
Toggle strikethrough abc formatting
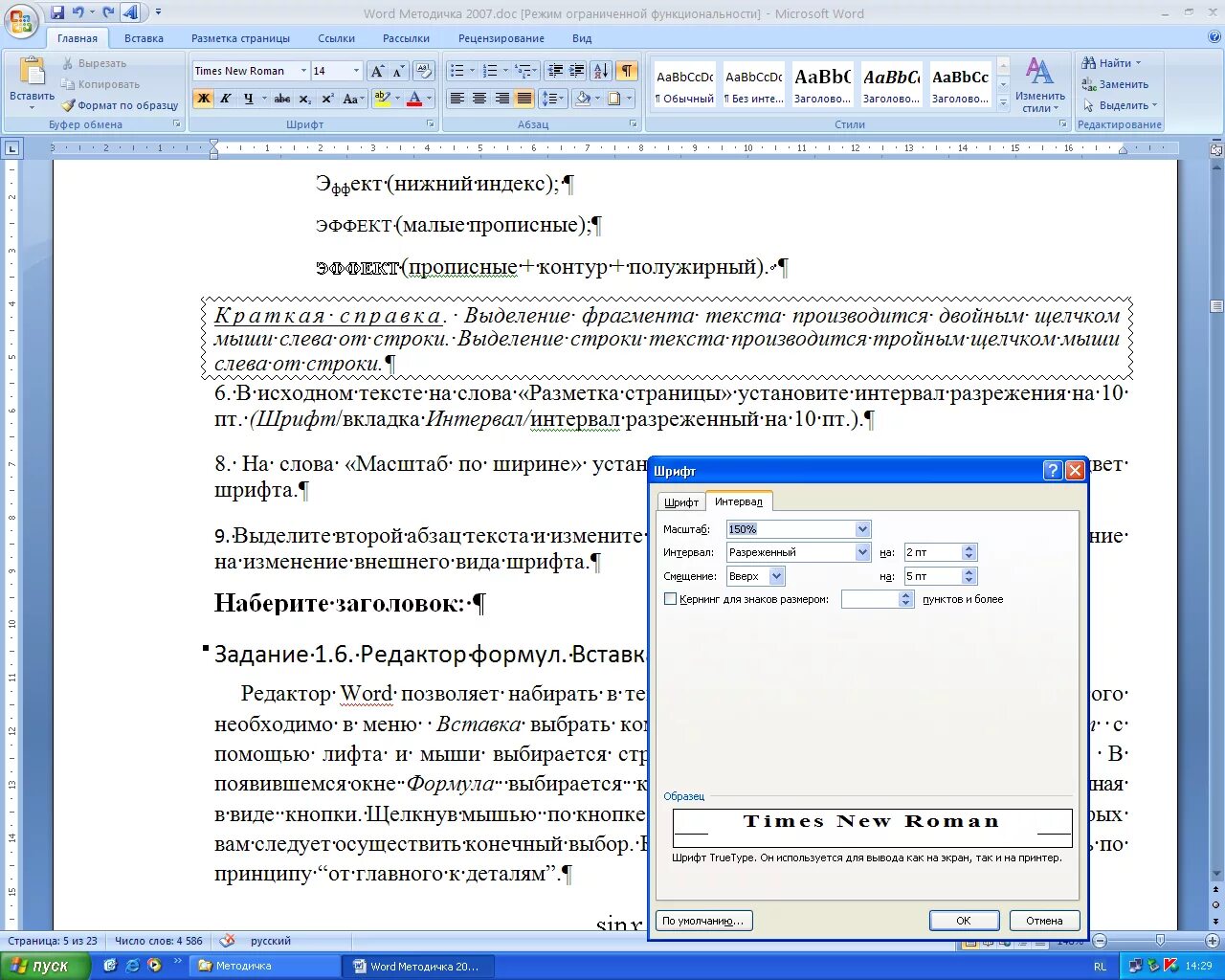(x=282, y=99)
